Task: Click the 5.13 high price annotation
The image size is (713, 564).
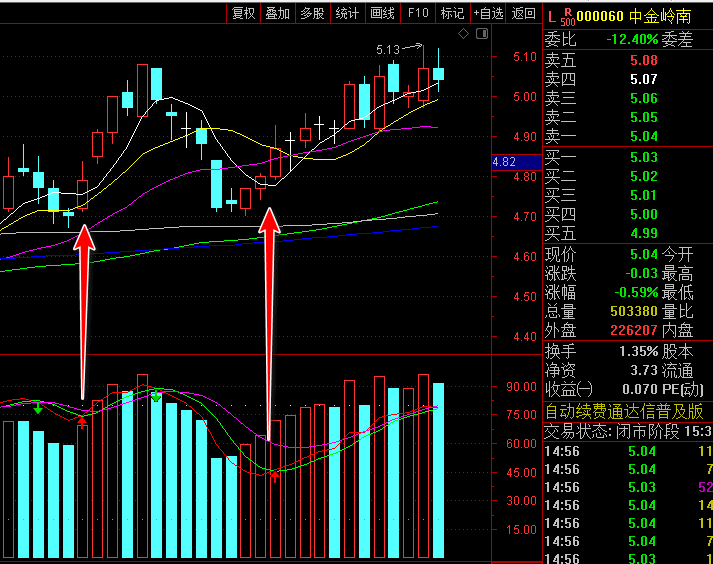Action: click(388, 50)
